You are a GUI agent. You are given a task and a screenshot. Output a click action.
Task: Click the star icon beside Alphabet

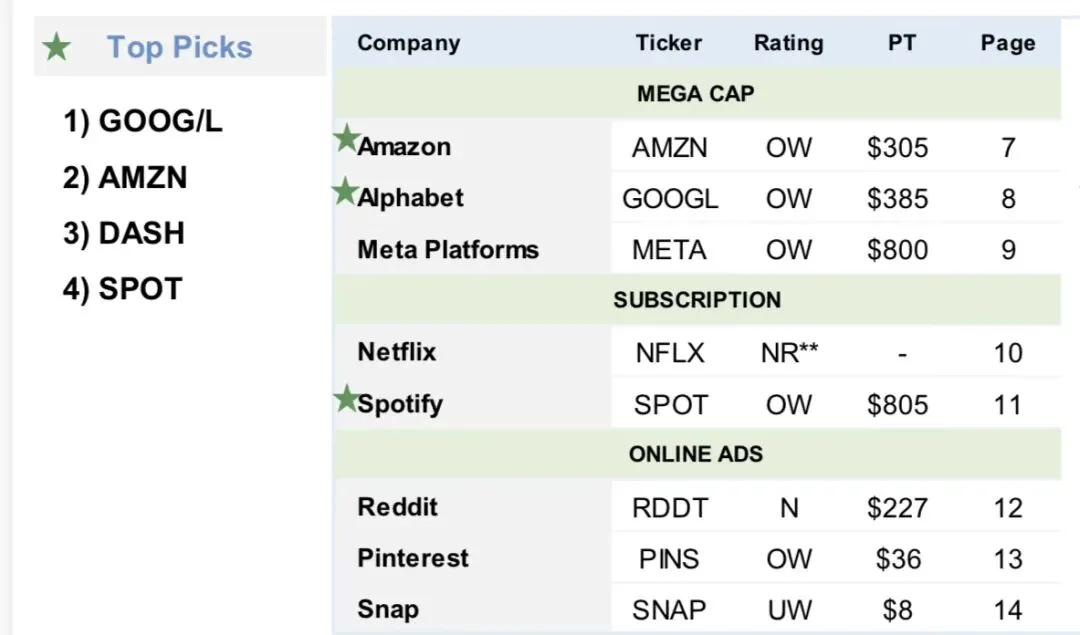(346, 190)
